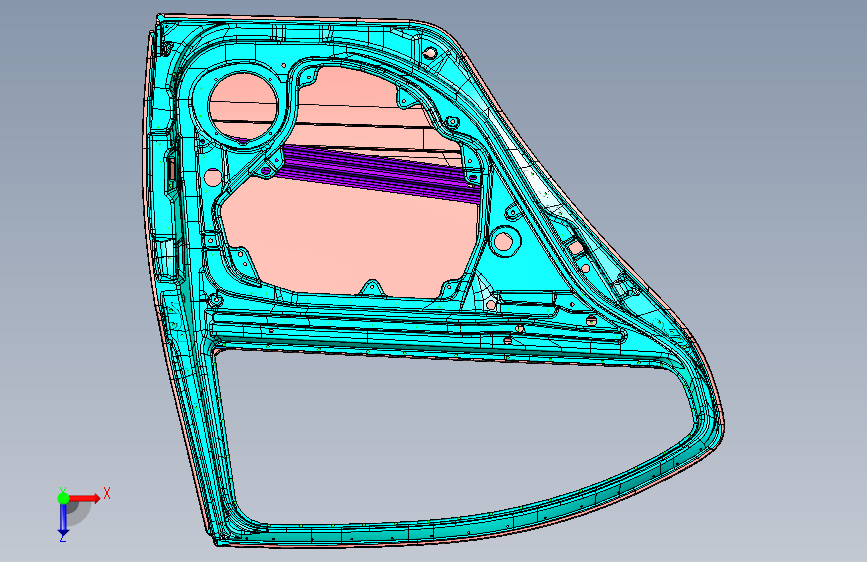Select the purple side-impact beam in the door
The height and width of the screenshot is (562, 867).
tap(382, 173)
